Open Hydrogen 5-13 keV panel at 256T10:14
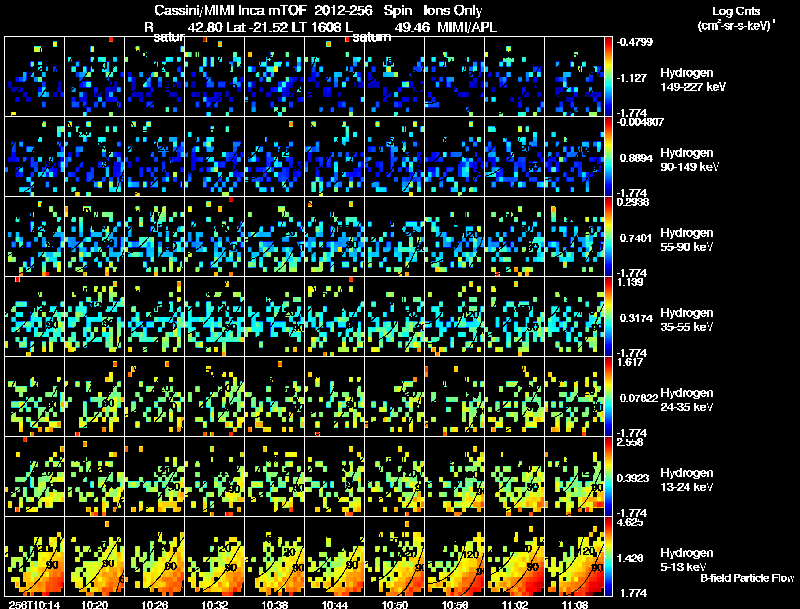 click(34, 557)
